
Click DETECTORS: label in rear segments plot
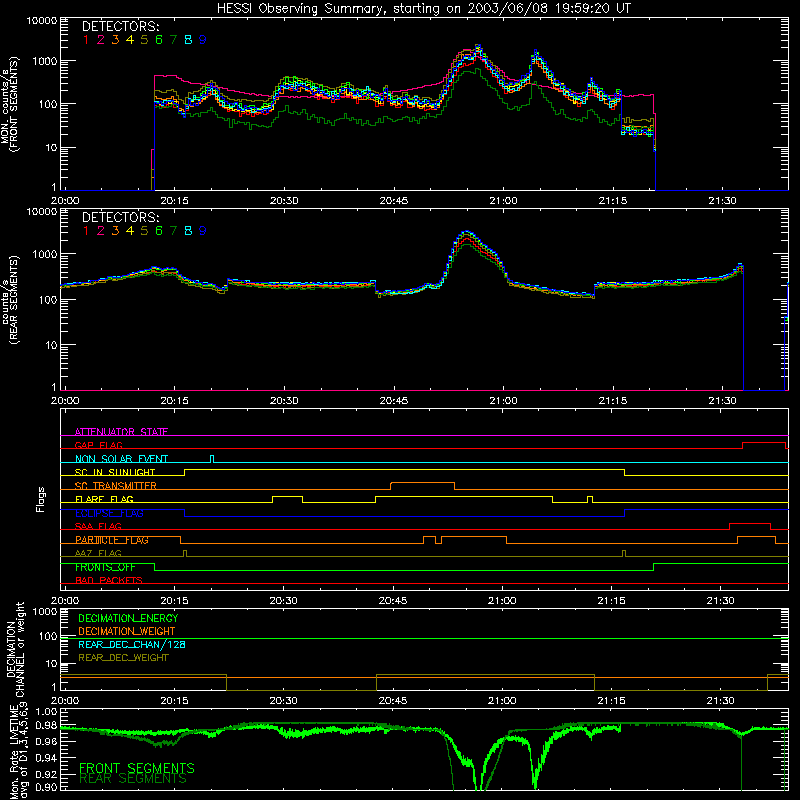tap(120, 217)
